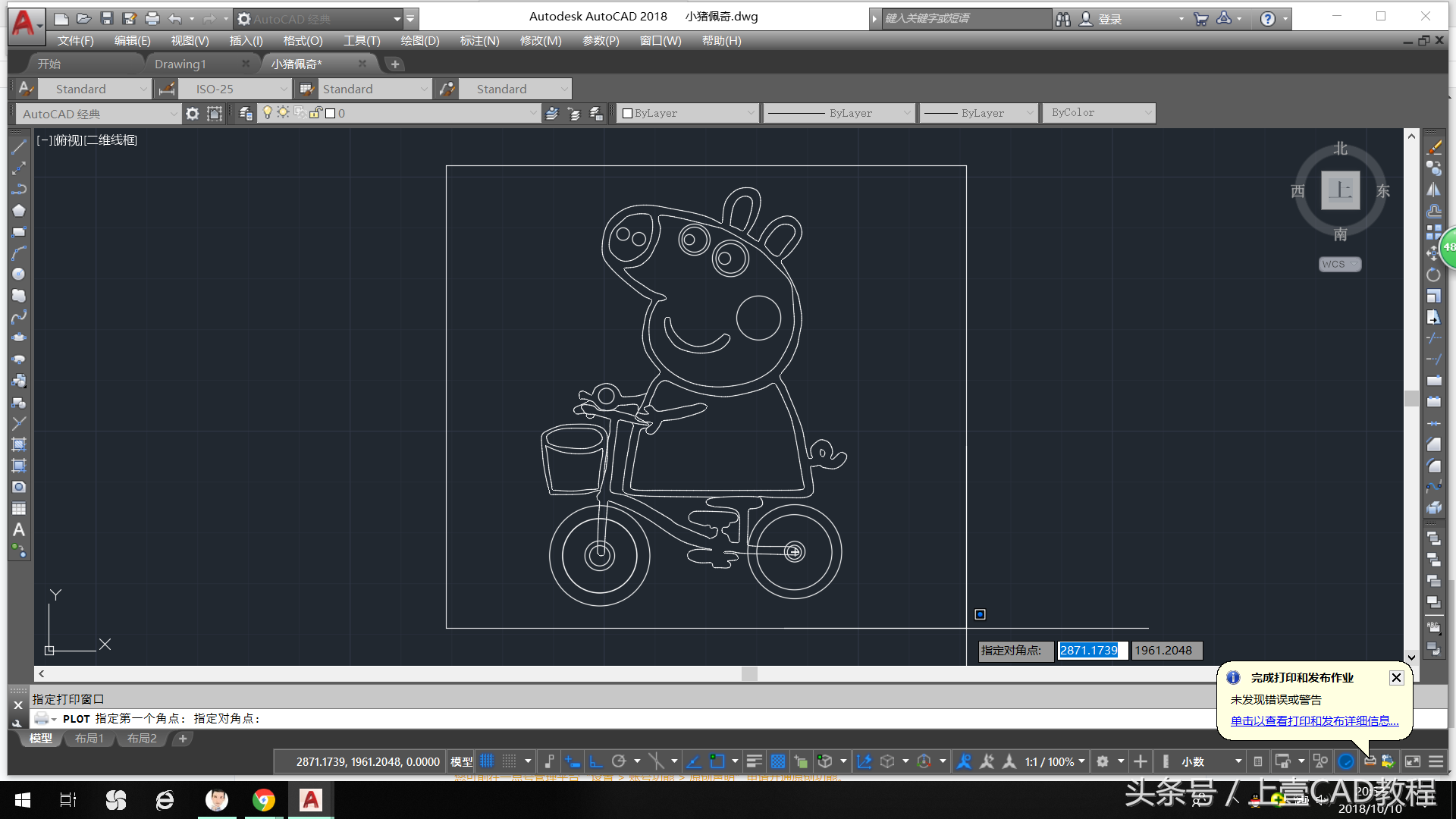
Task: Toggle ortho mode in status bar
Action: pos(596,761)
